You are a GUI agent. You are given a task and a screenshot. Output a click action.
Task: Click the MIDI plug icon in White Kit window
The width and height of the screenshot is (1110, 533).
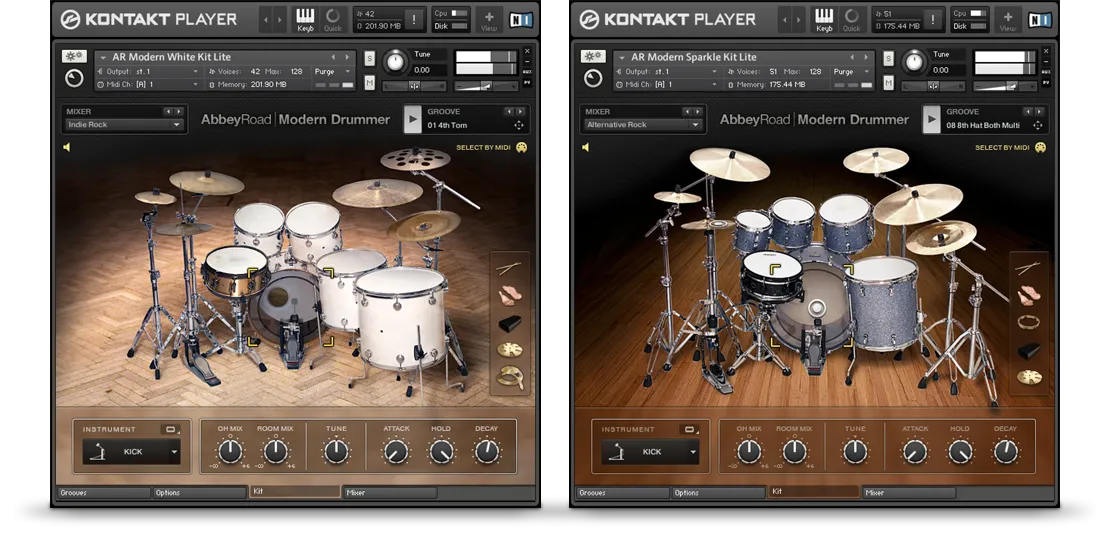[x=522, y=147]
